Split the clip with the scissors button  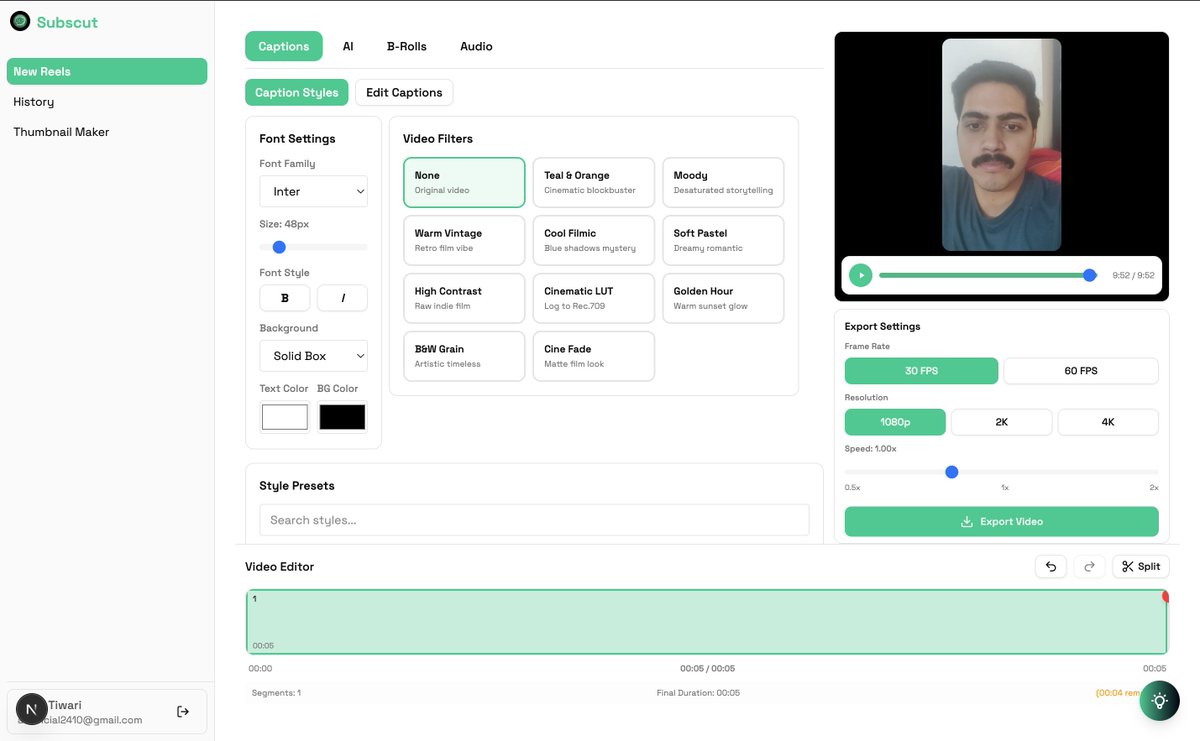(1141, 566)
